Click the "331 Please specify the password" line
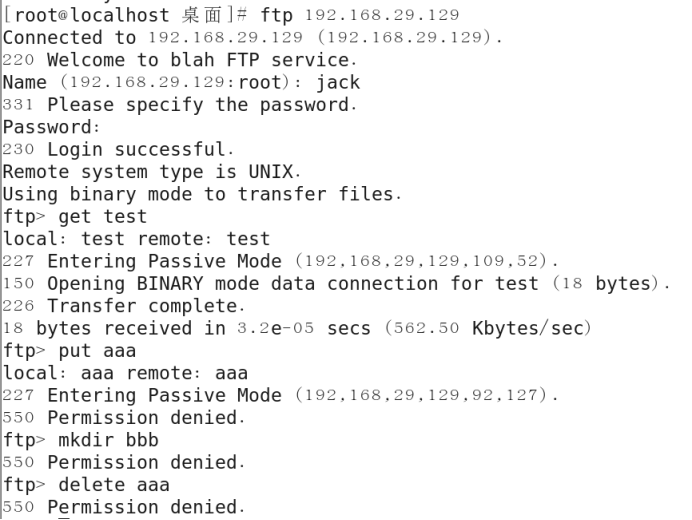Screen dimensions: 692x520 [179, 105]
